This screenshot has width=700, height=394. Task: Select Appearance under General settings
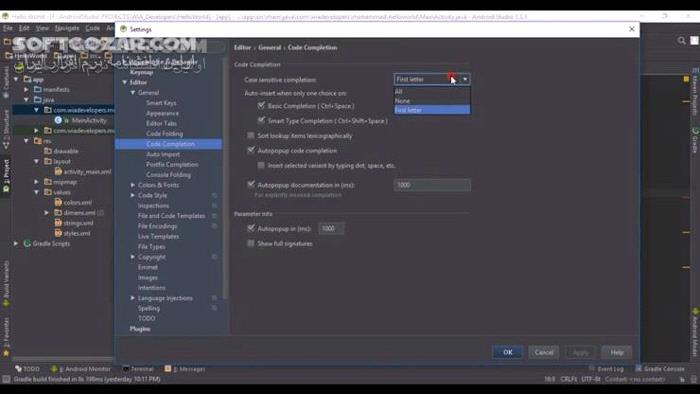click(x=162, y=113)
